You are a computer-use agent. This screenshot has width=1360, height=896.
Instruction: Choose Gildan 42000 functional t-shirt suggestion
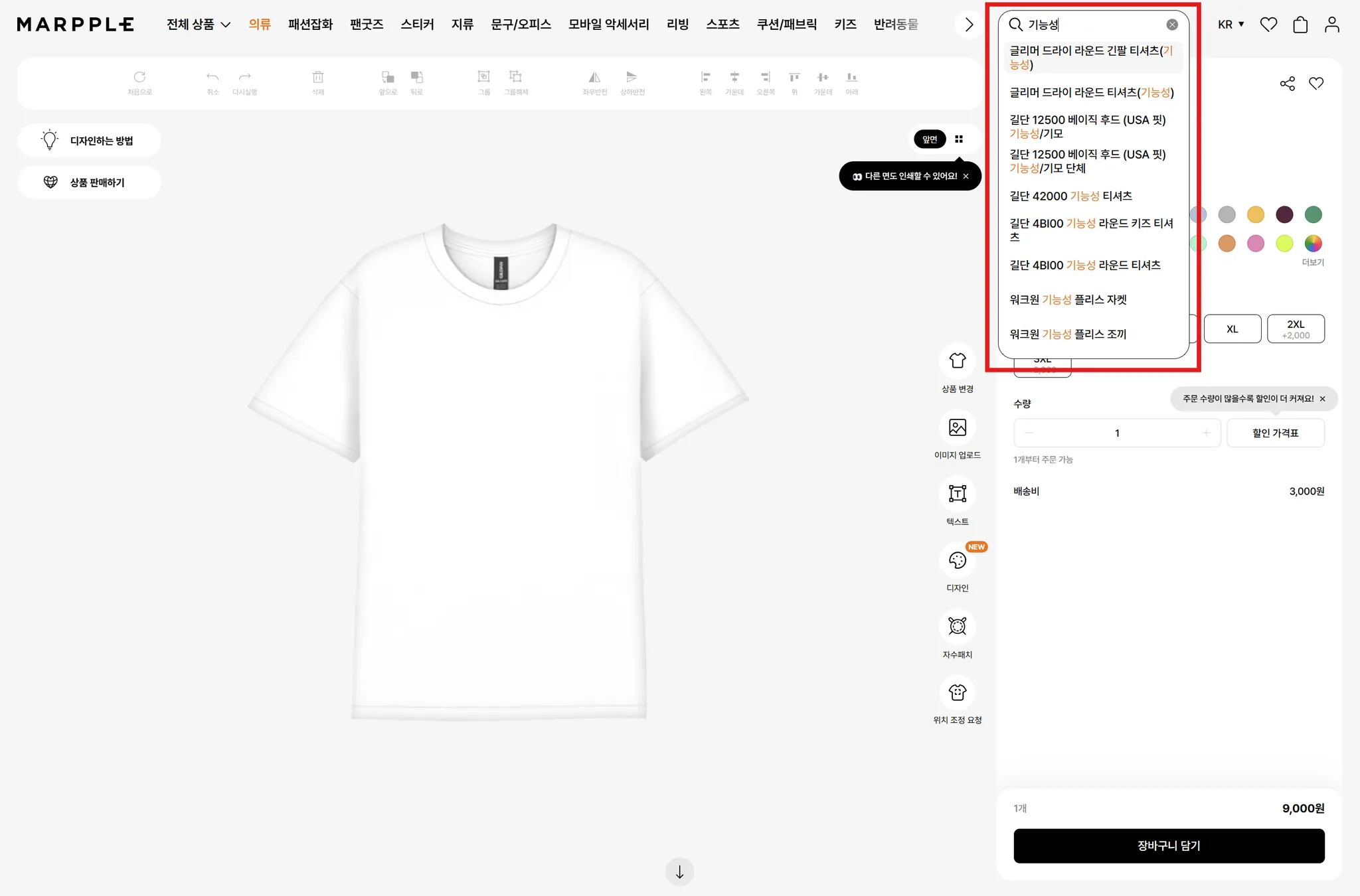(1070, 196)
